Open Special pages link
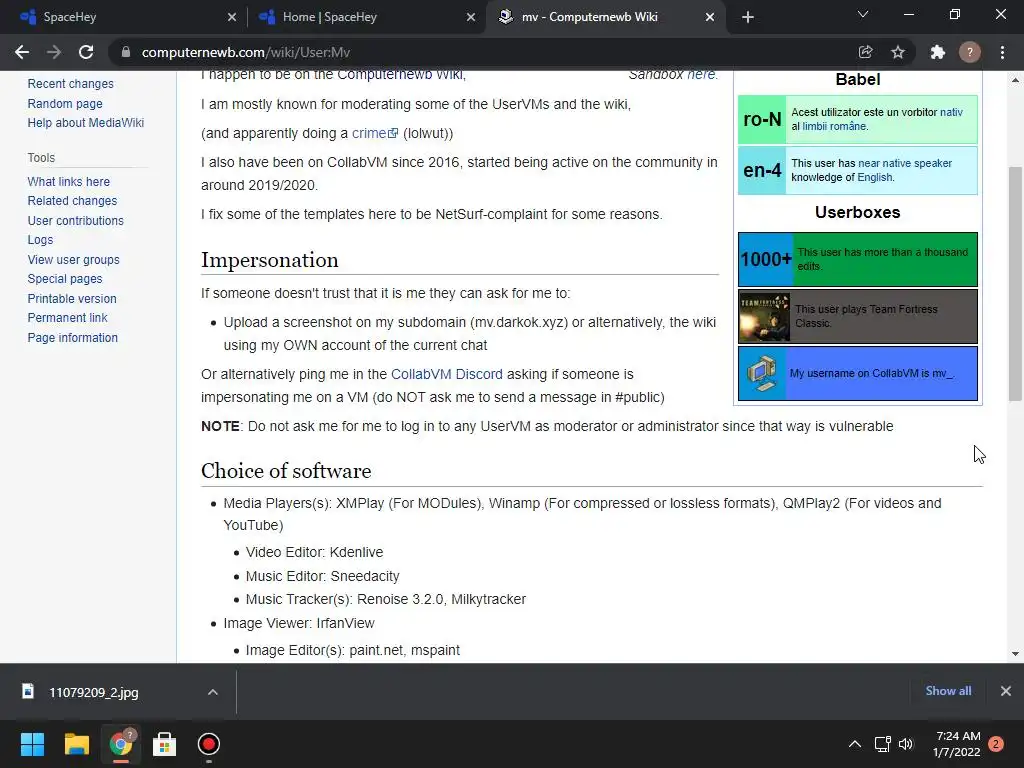 click(65, 279)
